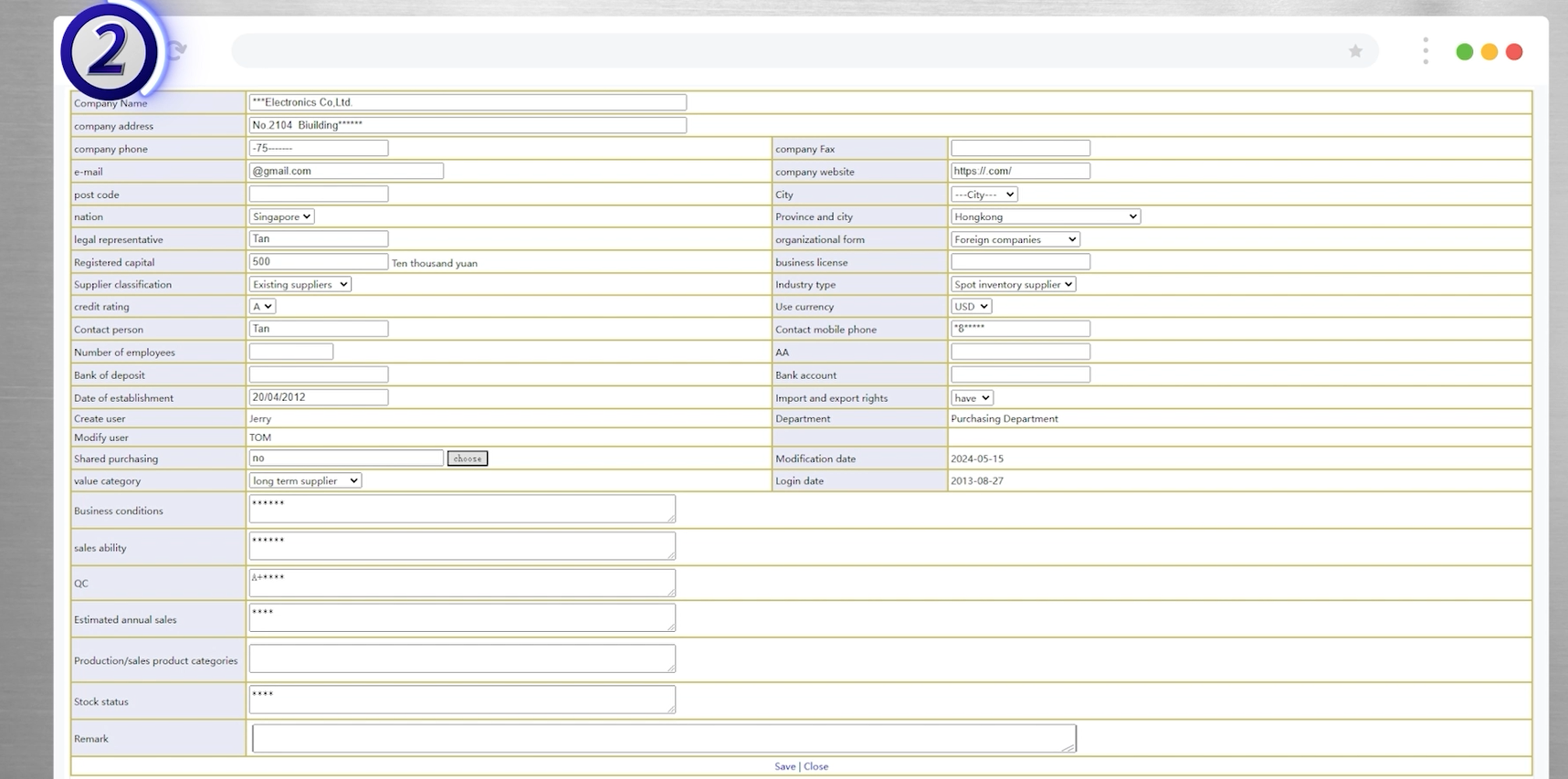
Task: Click the Close link at form bottom
Action: [x=816, y=766]
